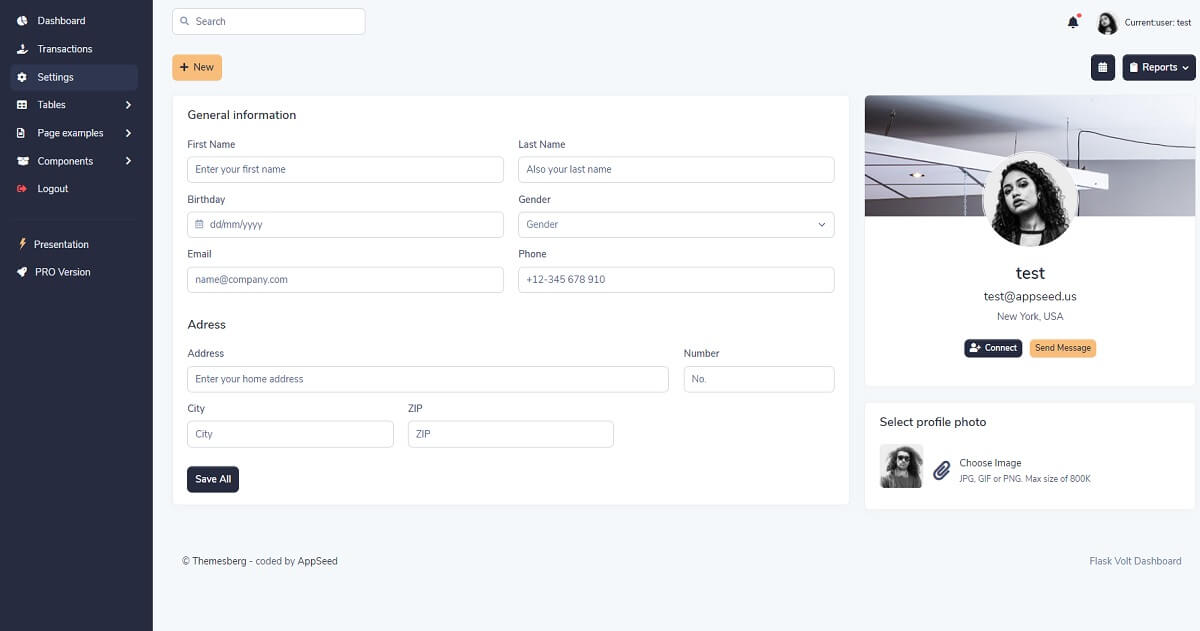Image resolution: width=1200 pixels, height=631 pixels.
Task: Select Transactions in the sidebar menu
Action: [x=64, y=48]
